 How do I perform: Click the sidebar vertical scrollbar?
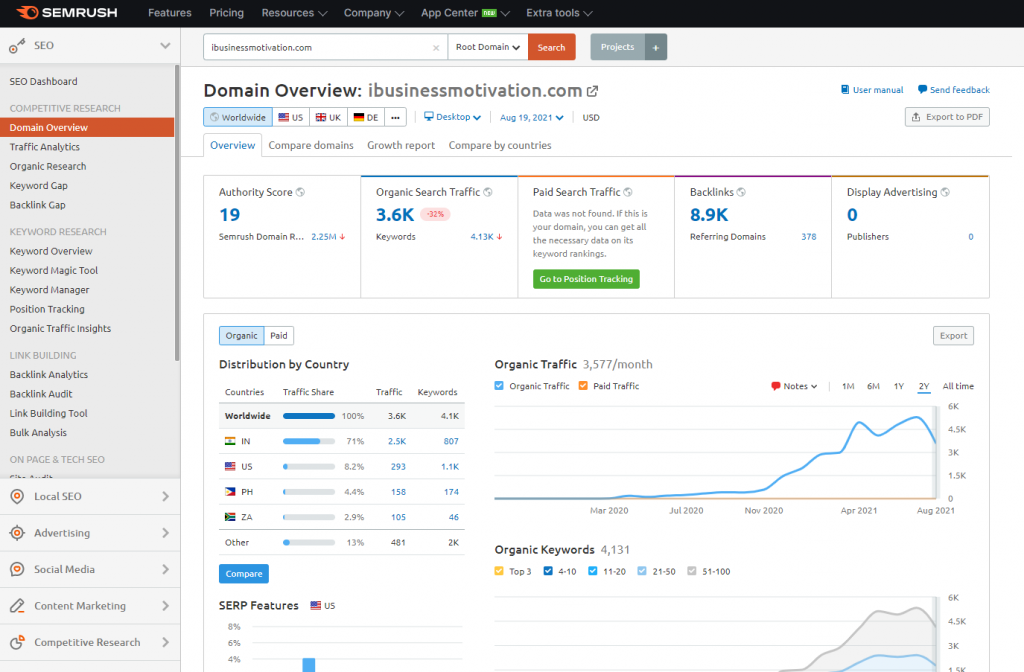pos(177,212)
